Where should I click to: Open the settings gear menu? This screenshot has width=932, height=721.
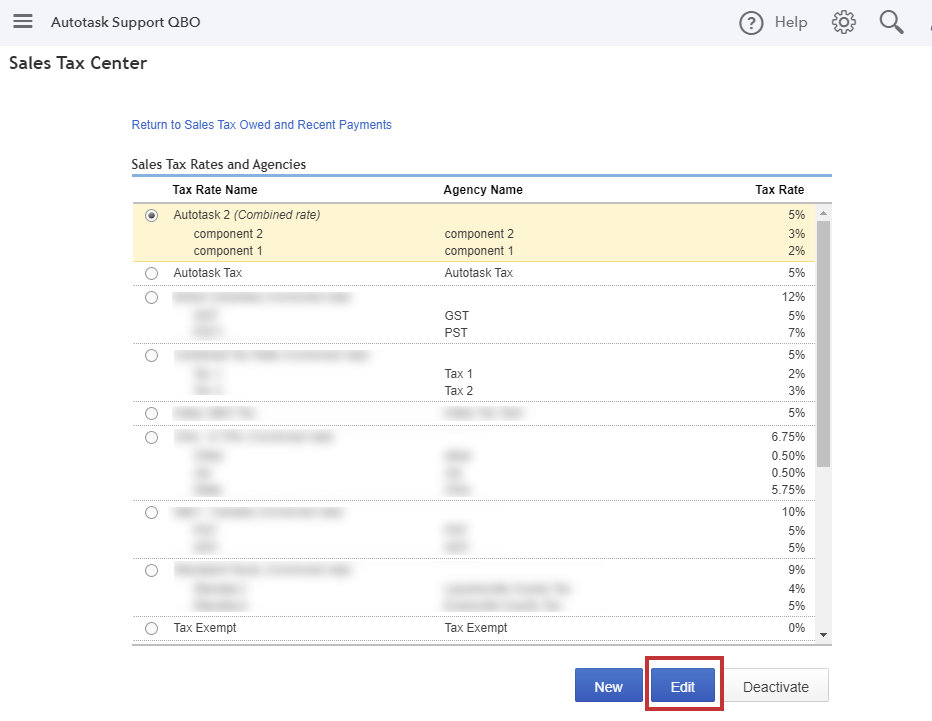pos(843,22)
